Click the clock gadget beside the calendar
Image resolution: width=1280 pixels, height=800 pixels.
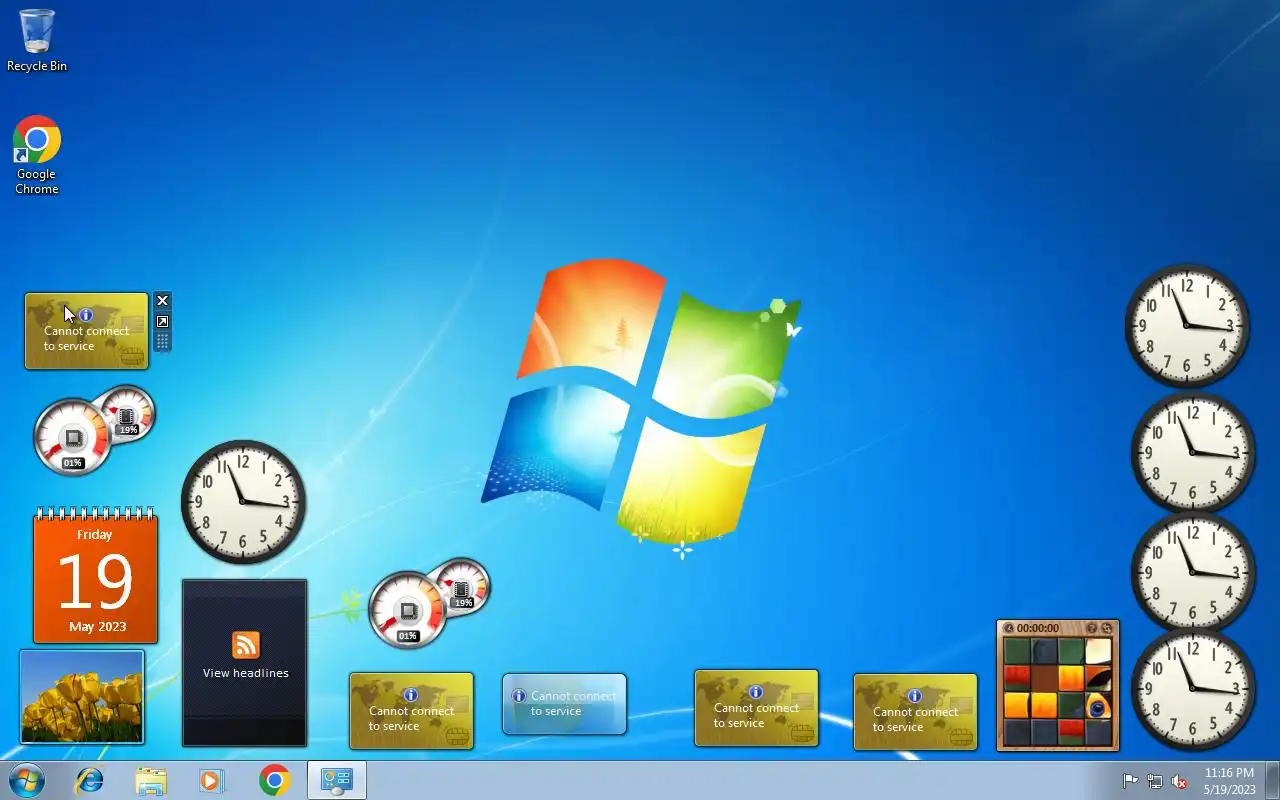pyautogui.click(x=243, y=501)
